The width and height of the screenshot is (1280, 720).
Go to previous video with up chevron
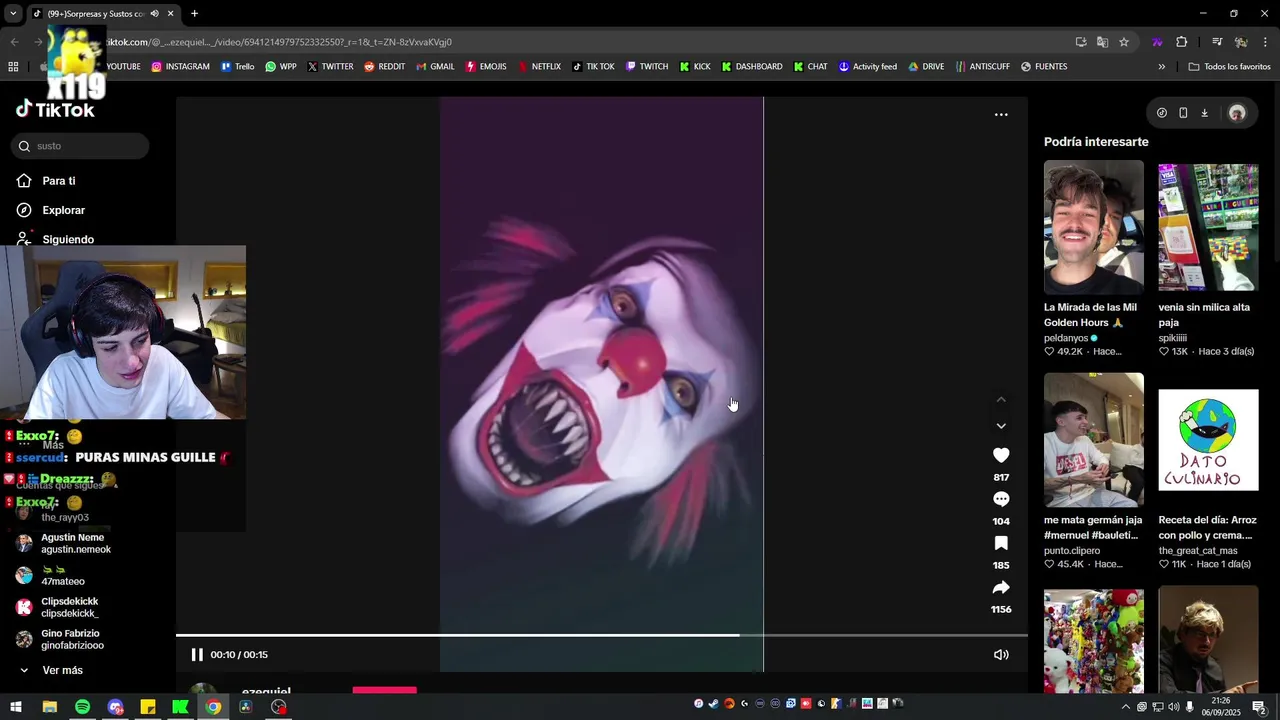click(1001, 399)
